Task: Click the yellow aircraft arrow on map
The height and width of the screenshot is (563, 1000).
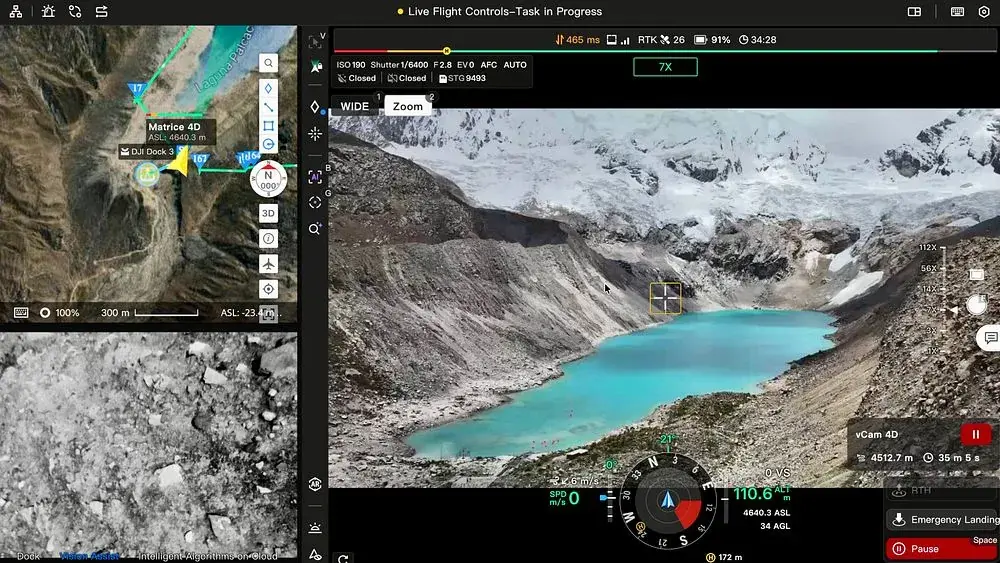Action: [x=177, y=163]
